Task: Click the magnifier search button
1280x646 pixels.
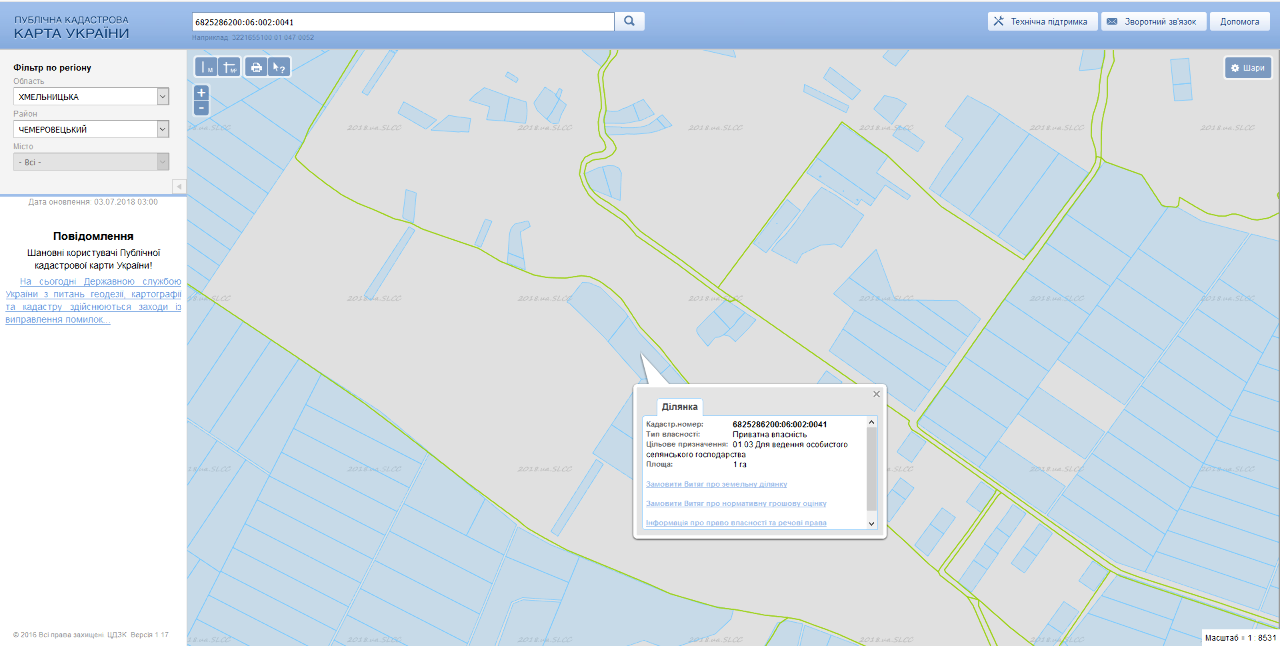Action: click(x=630, y=21)
